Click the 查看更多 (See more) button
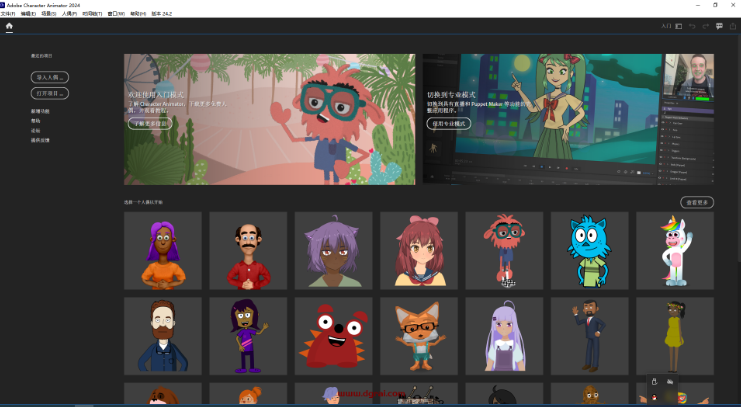The width and height of the screenshot is (741, 407). coord(698,202)
